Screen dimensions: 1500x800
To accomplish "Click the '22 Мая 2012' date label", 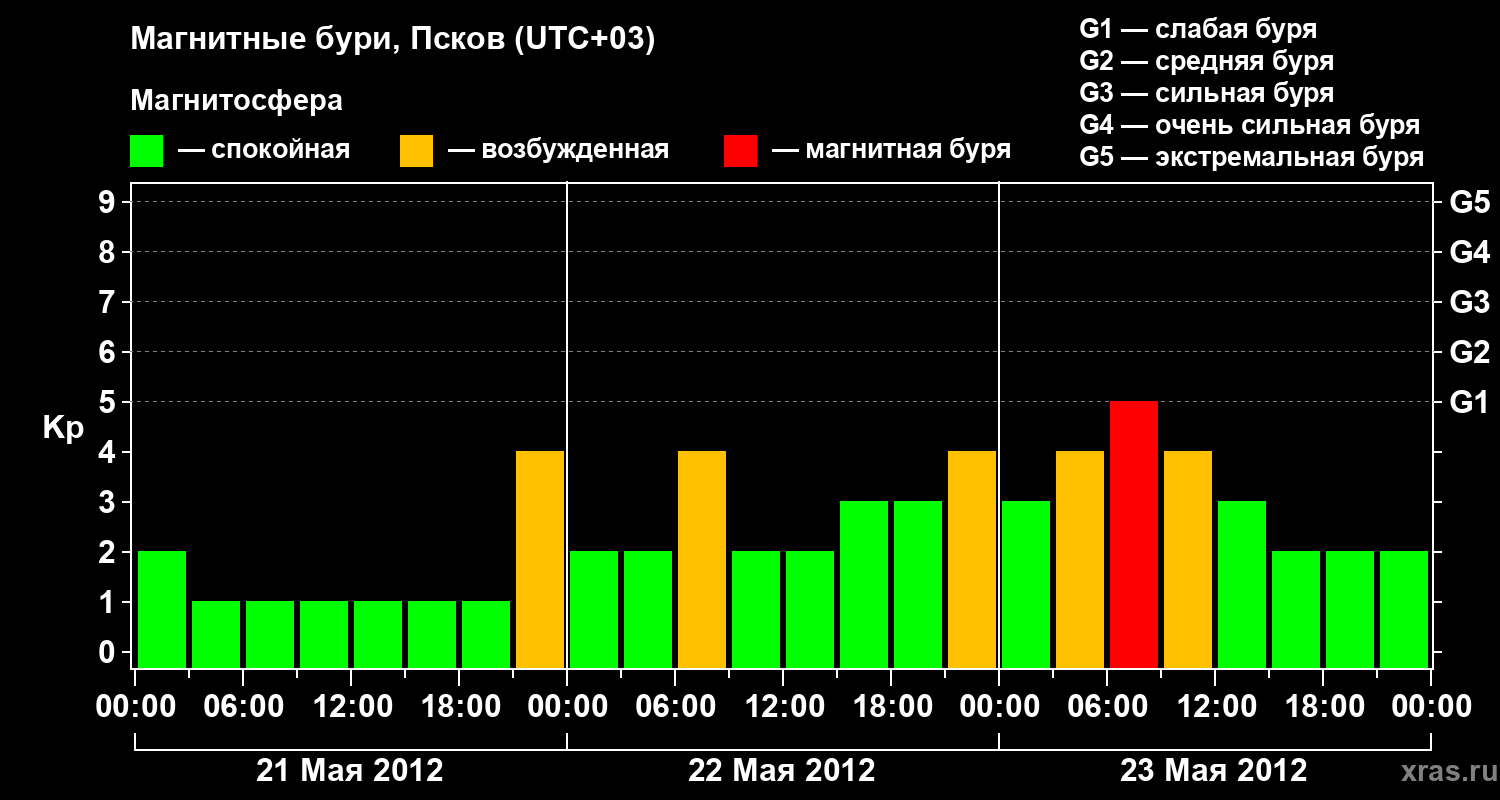I will [x=782, y=770].
